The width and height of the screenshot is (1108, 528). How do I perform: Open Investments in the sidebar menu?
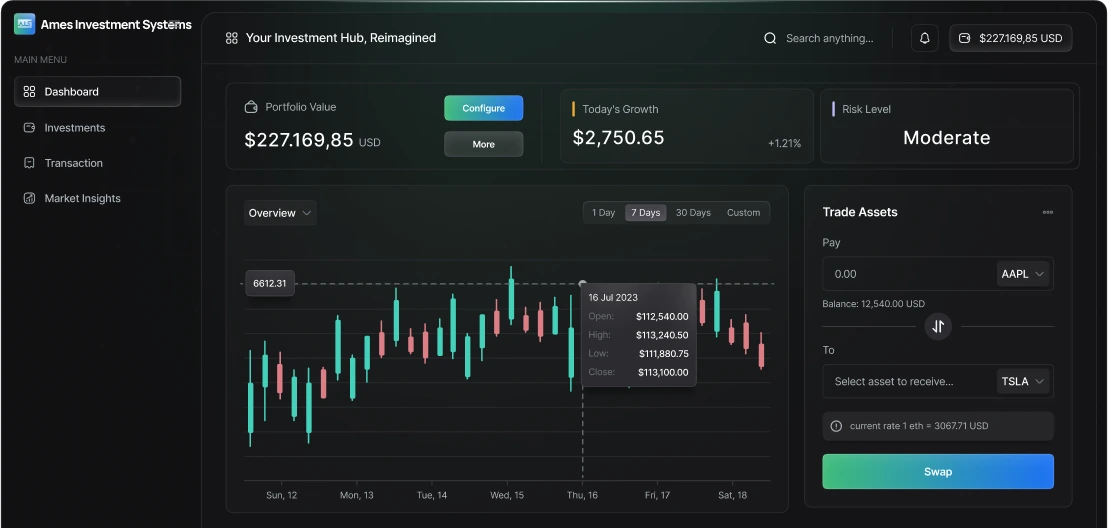click(75, 128)
